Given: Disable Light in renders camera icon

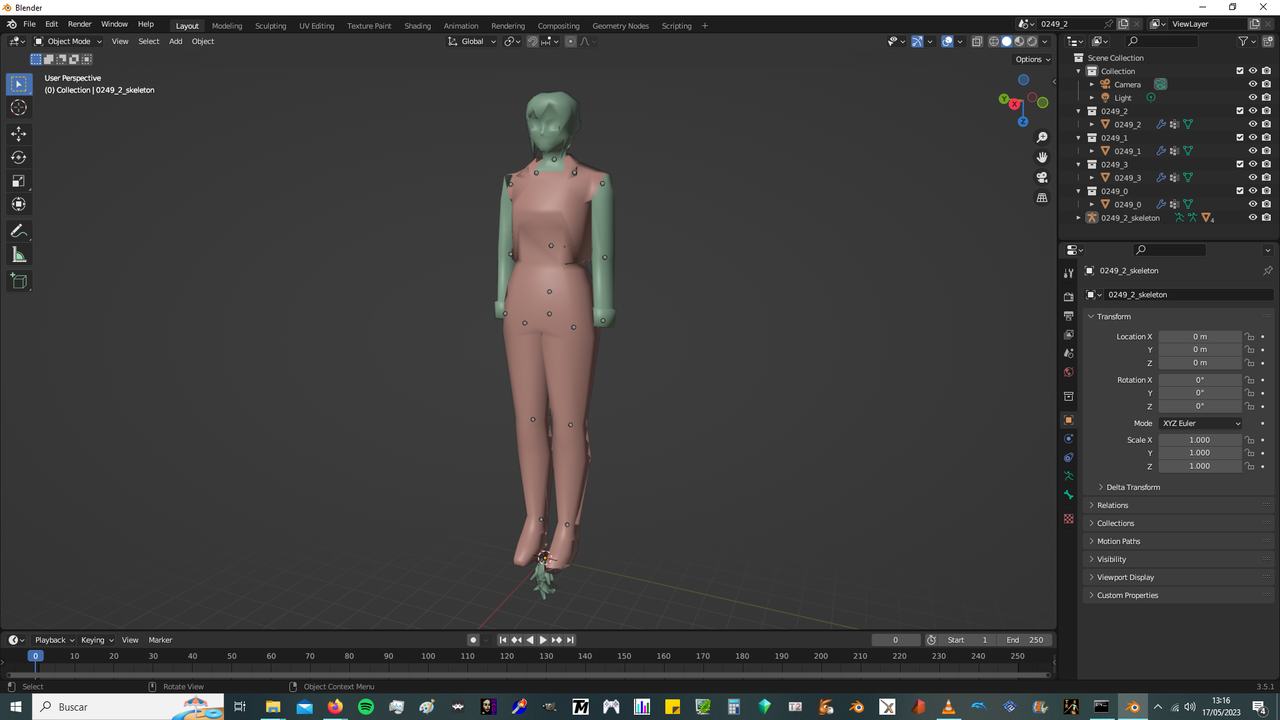Looking at the screenshot, I should (1266, 98).
